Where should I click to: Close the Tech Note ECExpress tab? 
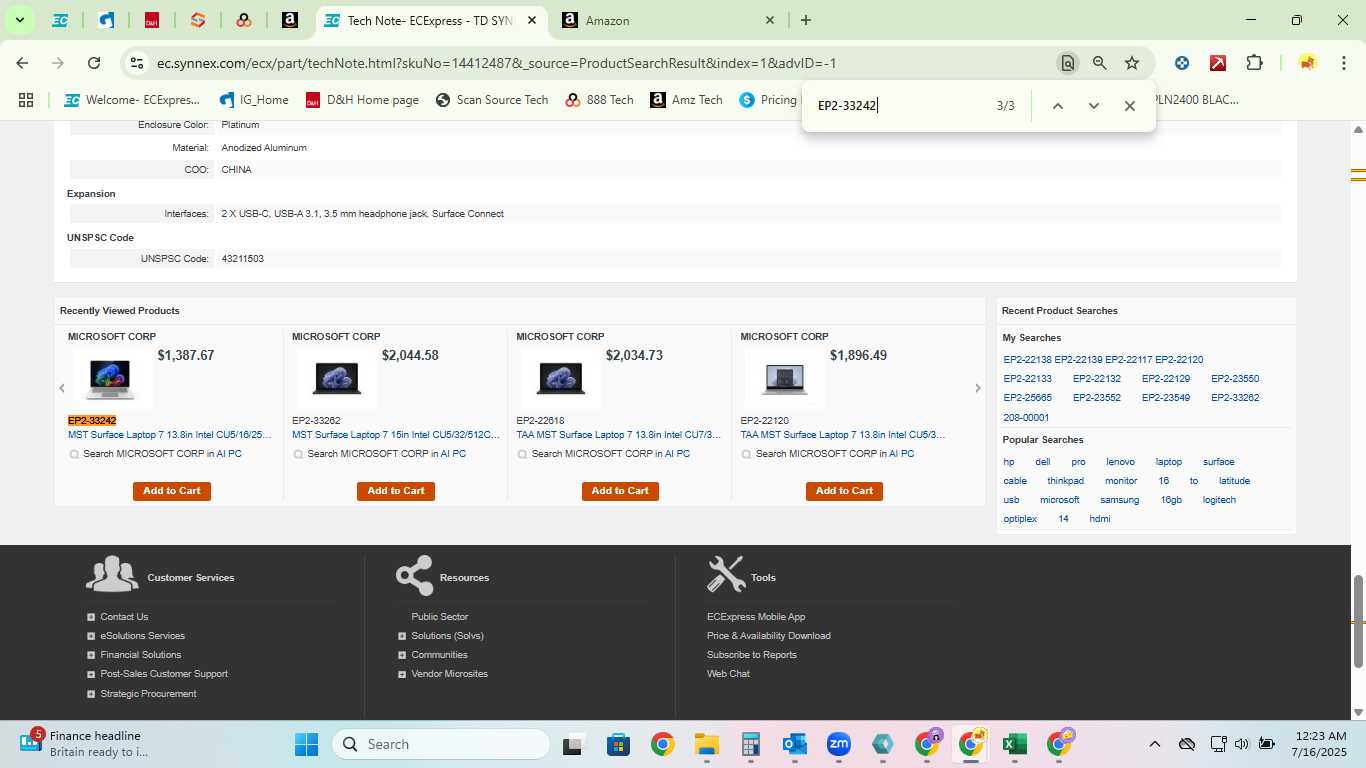532,20
